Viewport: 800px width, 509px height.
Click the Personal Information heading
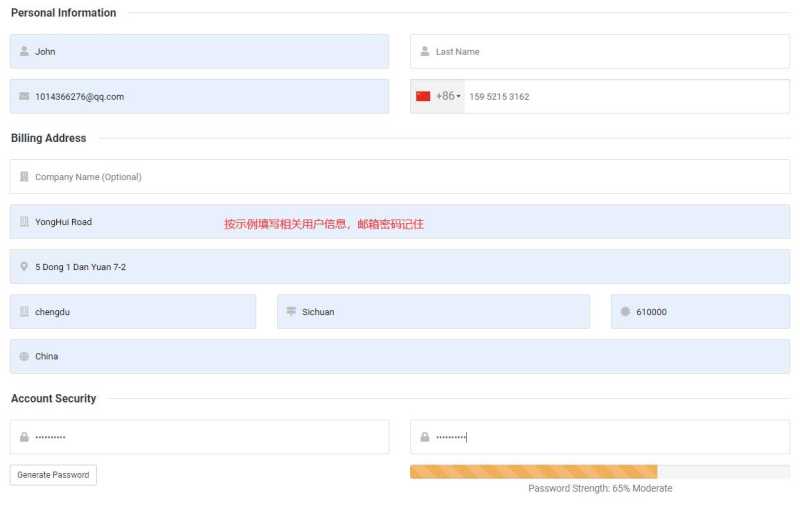(x=64, y=13)
